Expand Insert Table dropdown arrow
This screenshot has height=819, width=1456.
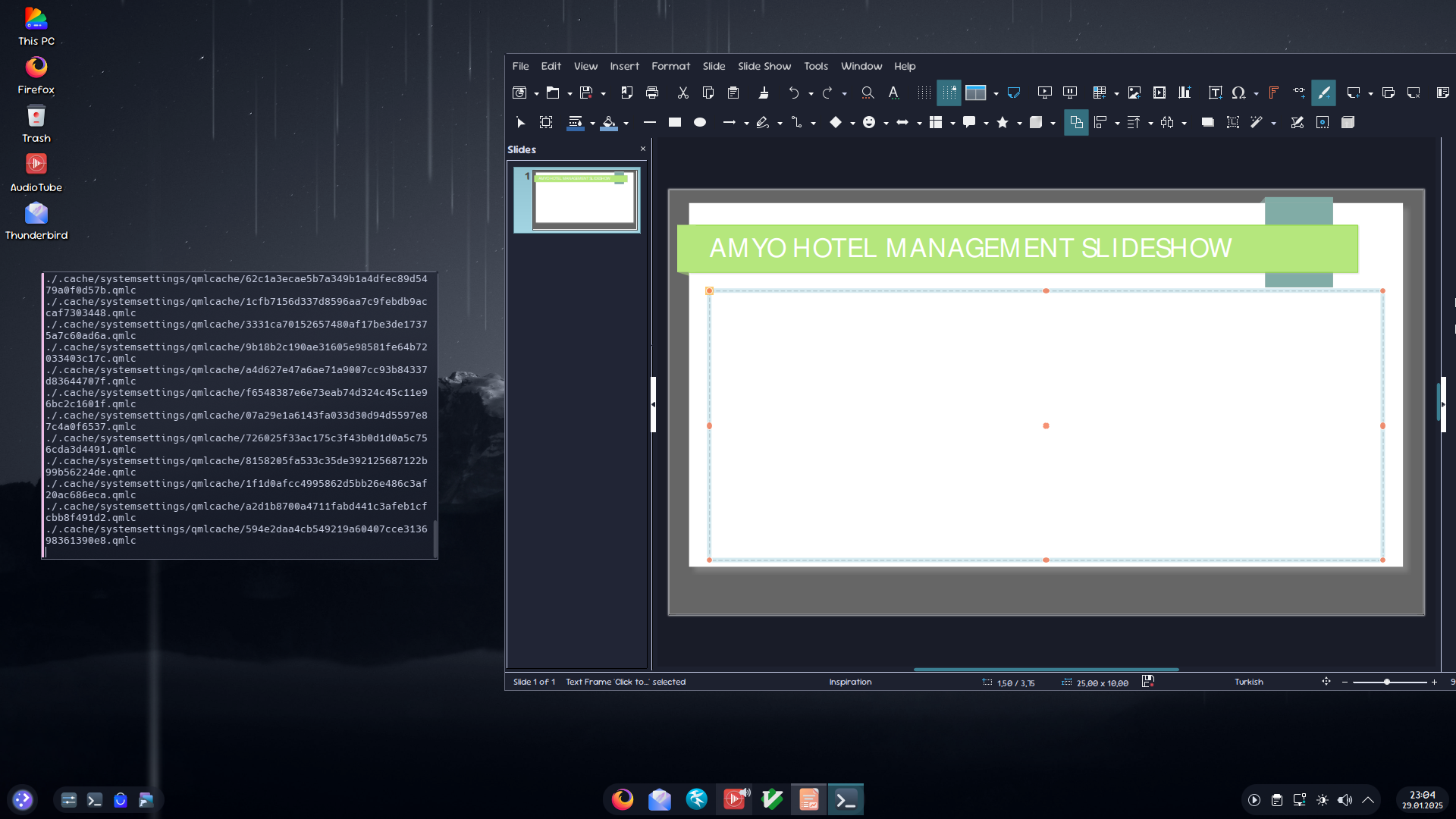pos(1116,93)
